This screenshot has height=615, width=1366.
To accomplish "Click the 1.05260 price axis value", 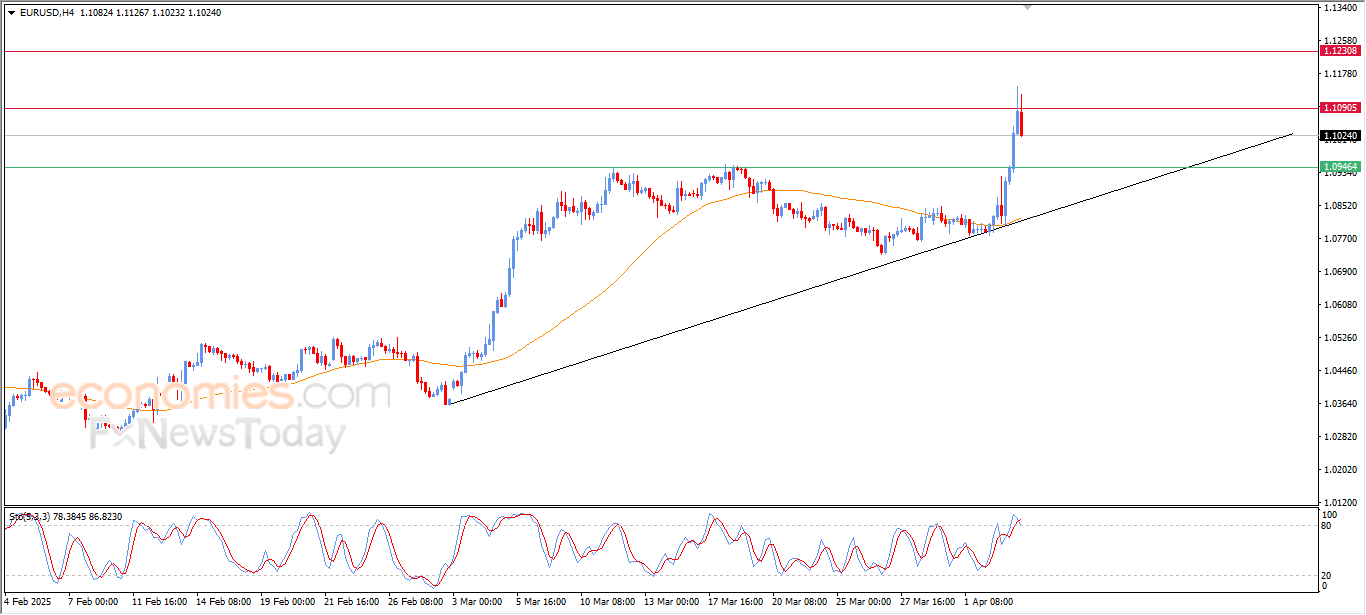I will (x=1339, y=338).
